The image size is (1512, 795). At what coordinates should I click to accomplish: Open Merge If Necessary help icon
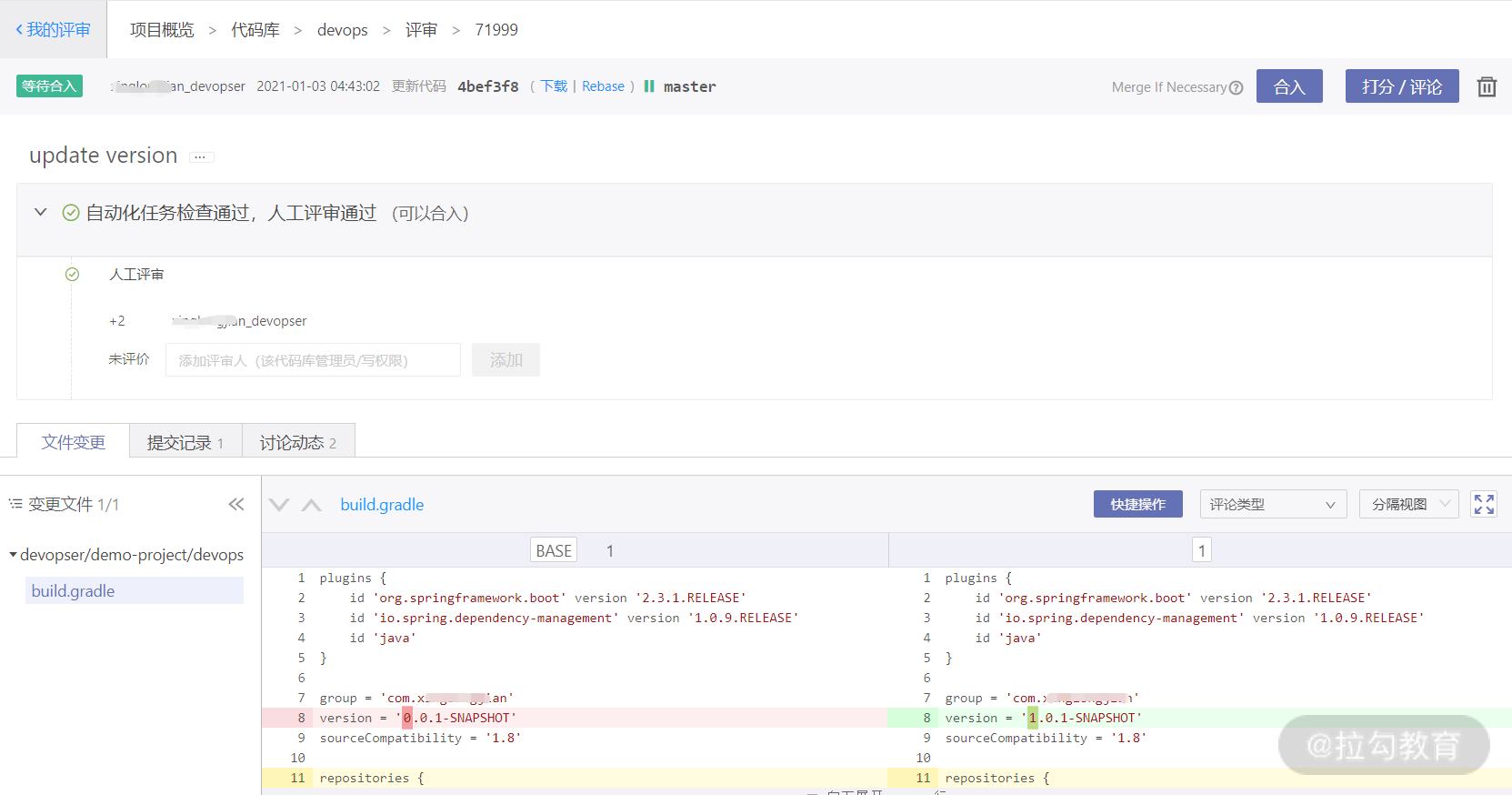[1237, 87]
